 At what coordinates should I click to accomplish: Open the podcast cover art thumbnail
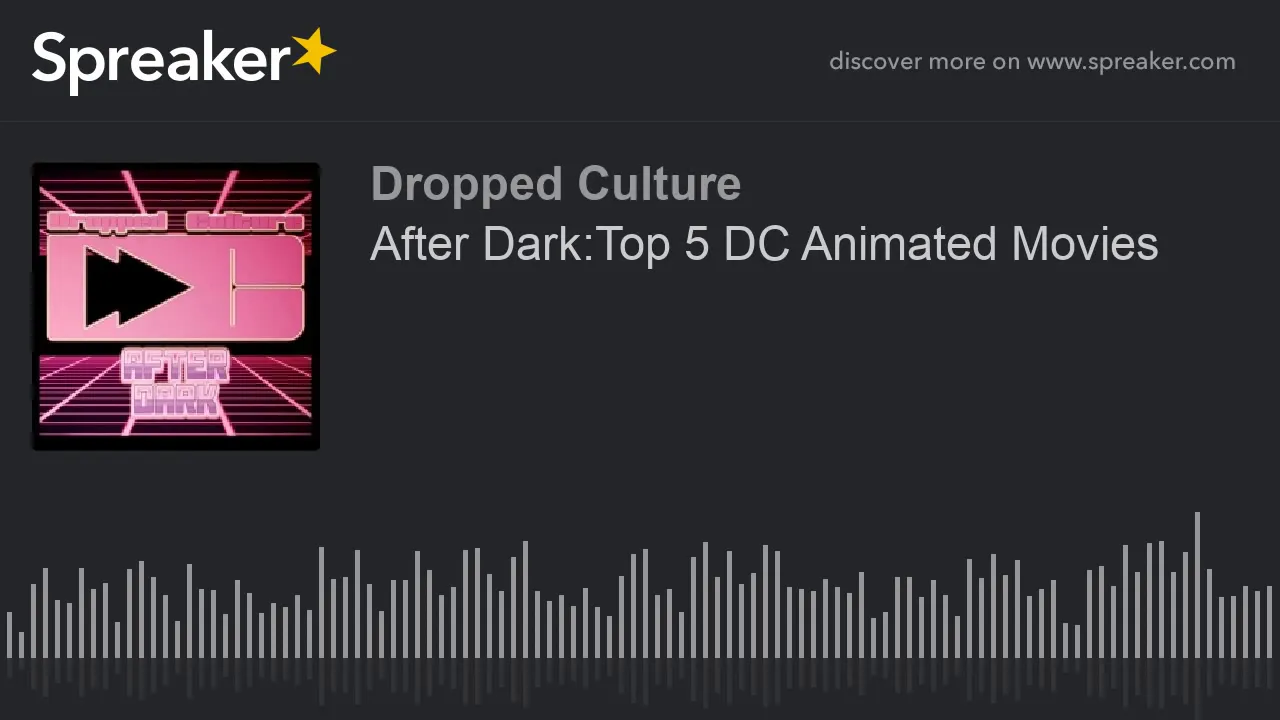click(x=176, y=306)
